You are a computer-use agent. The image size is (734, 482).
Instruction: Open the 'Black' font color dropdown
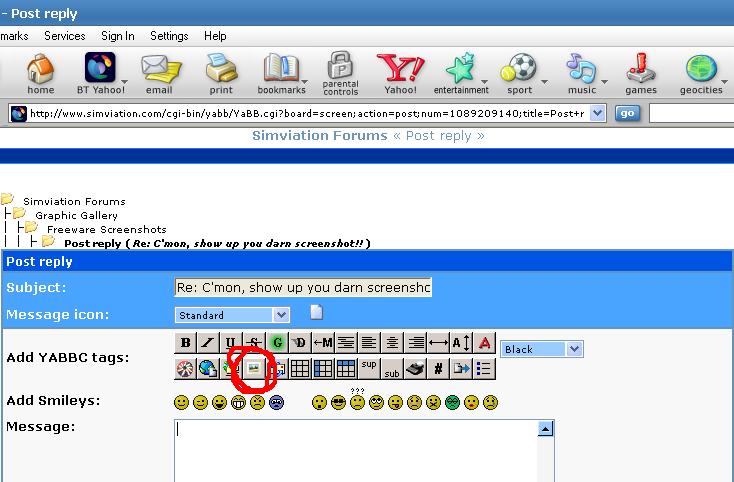(542, 349)
